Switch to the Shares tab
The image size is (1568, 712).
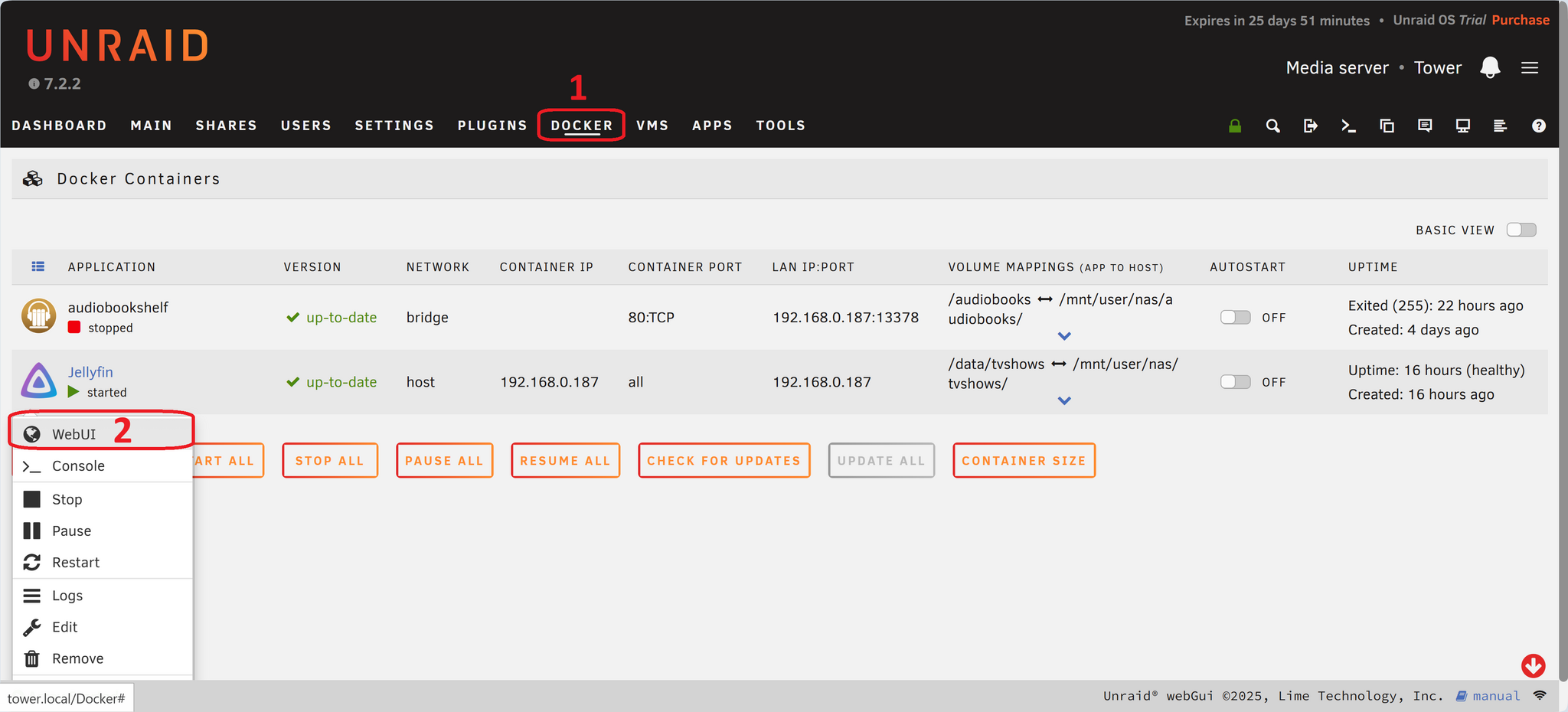[x=226, y=126]
